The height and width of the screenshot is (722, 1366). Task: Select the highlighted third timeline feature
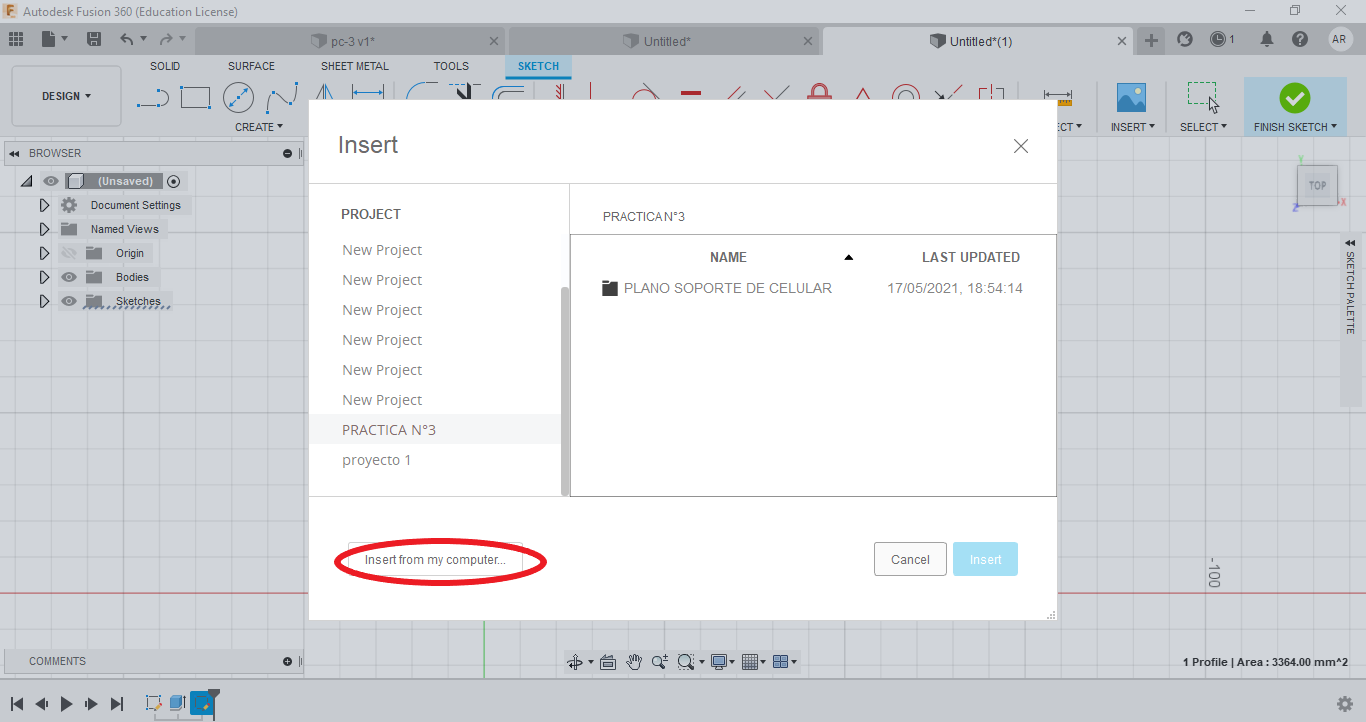202,703
